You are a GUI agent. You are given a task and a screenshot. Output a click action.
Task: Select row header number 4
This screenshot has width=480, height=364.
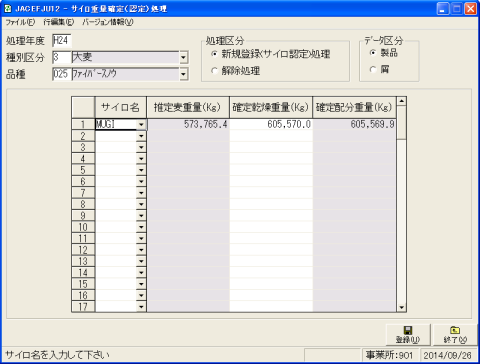click(x=83, y=159)
